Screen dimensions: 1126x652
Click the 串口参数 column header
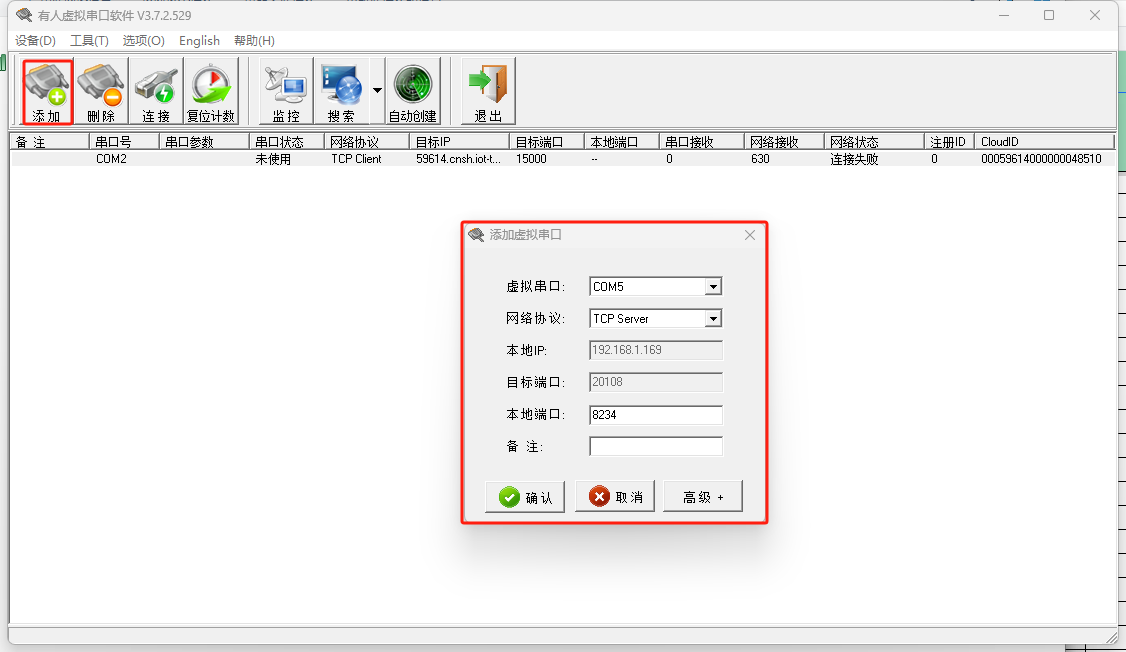[x=204, y=141]
